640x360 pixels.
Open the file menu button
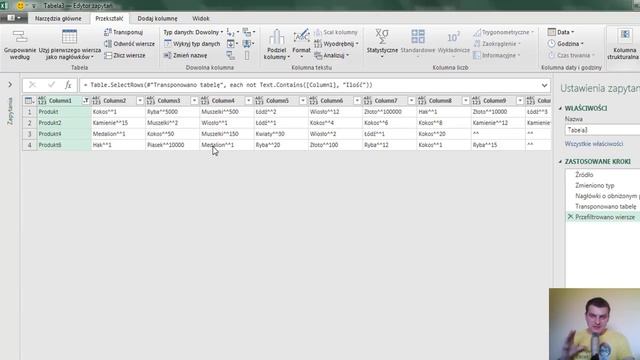14,18
